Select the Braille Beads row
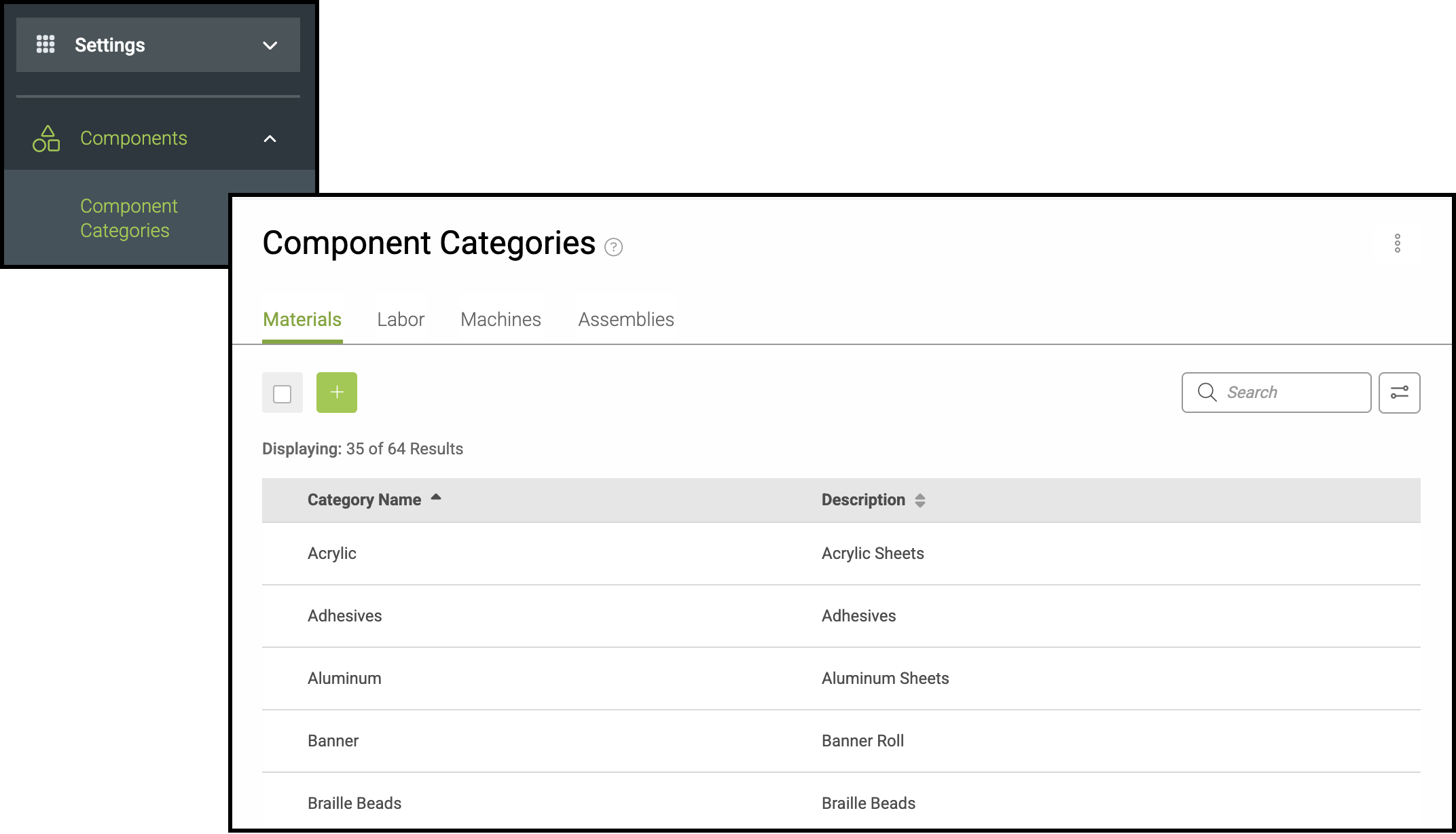This screenshot has width=1456, height=834. tap(354, 803)
